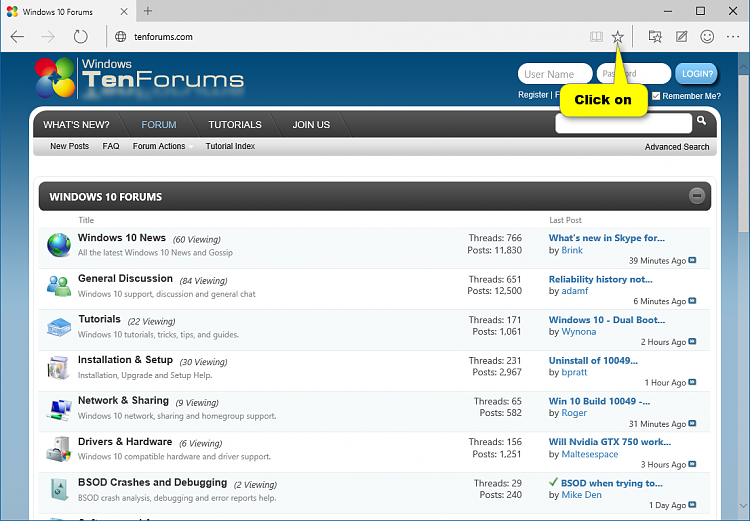Go to last post icon for Reliability history

click(x=692, y=301)
